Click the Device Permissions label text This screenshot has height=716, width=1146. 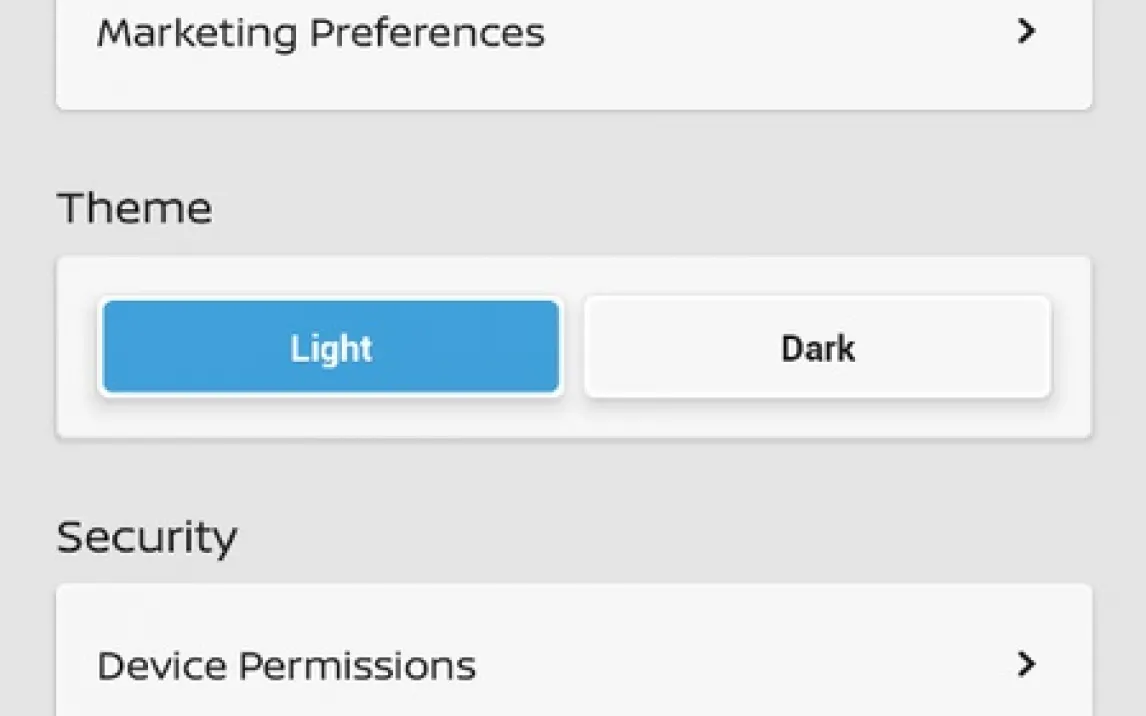tap(286, 665)
